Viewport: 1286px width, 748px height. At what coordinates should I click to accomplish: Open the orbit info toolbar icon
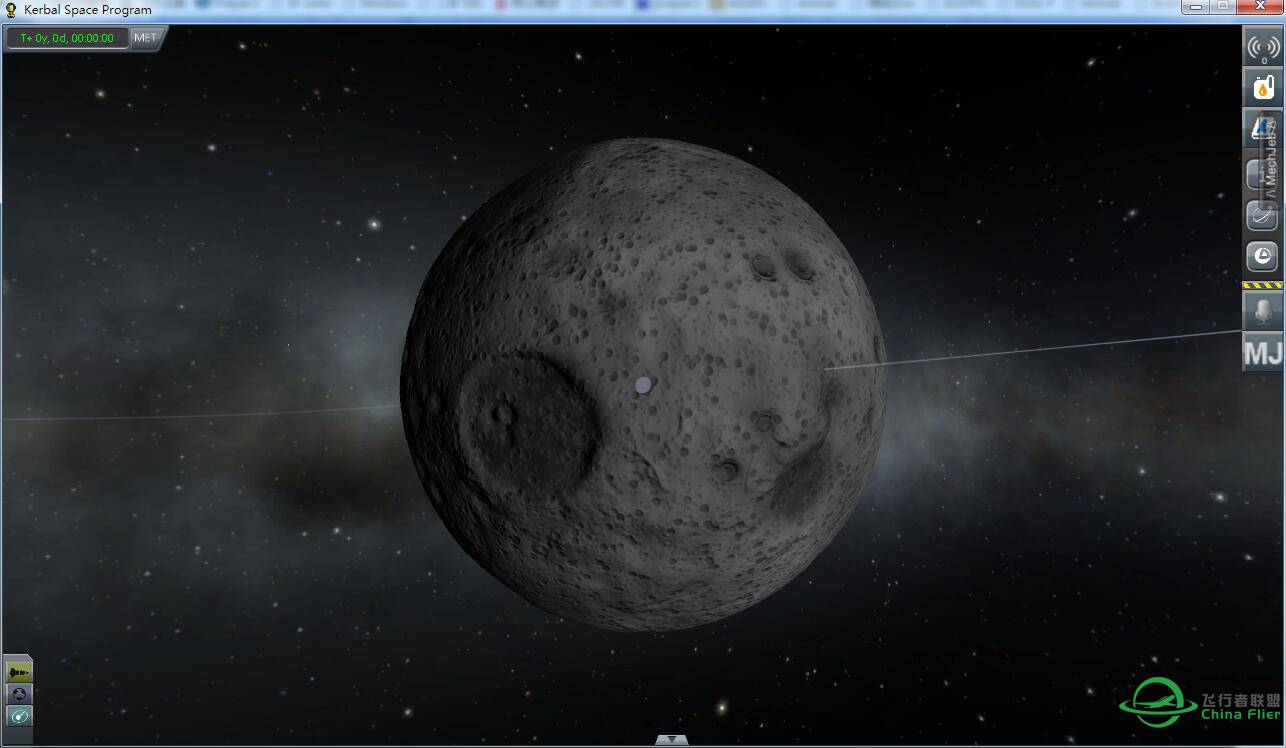(x=1262, y=215)
